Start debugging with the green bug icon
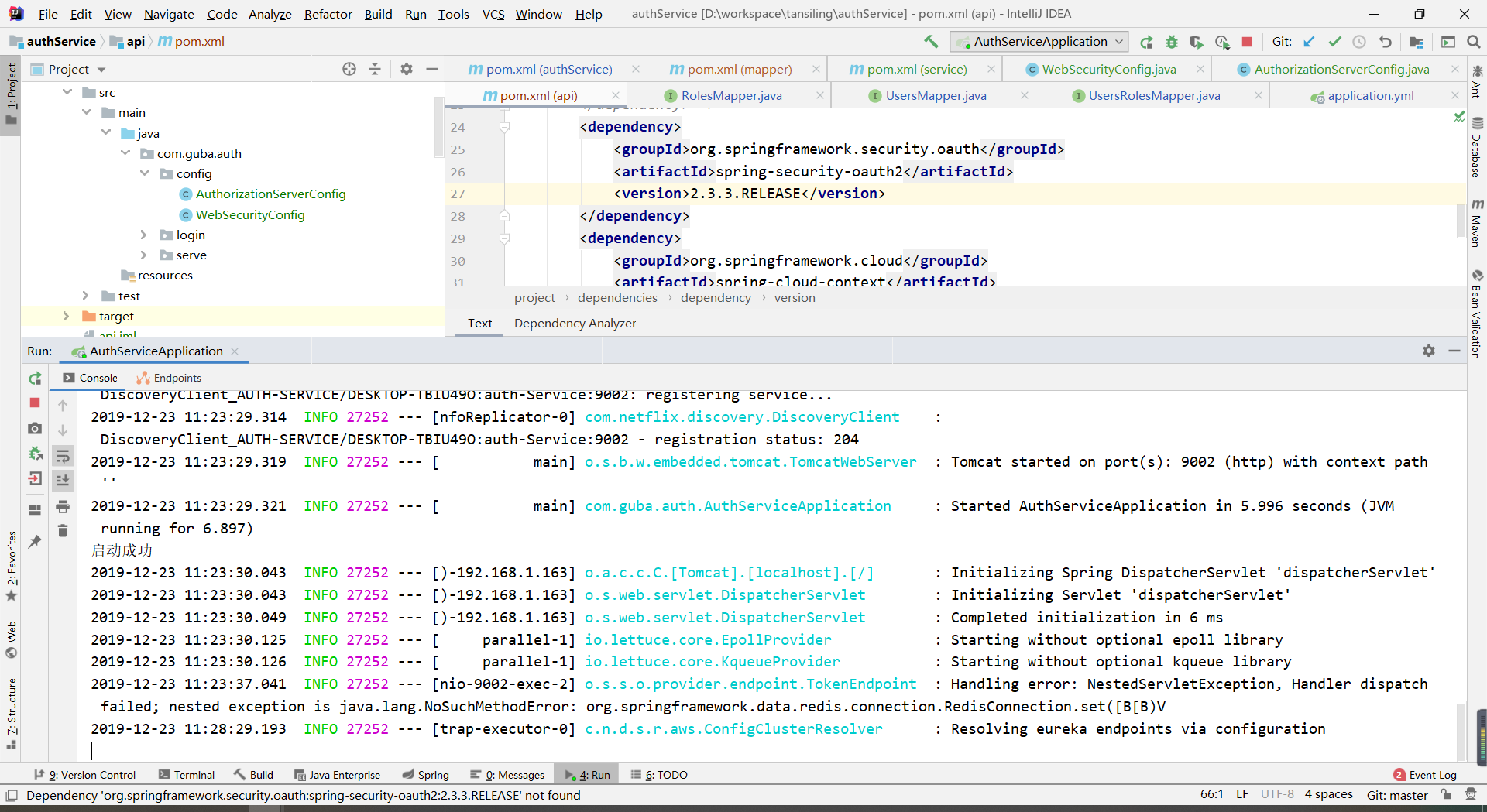1487x812 pixels. coord(1172,42)
